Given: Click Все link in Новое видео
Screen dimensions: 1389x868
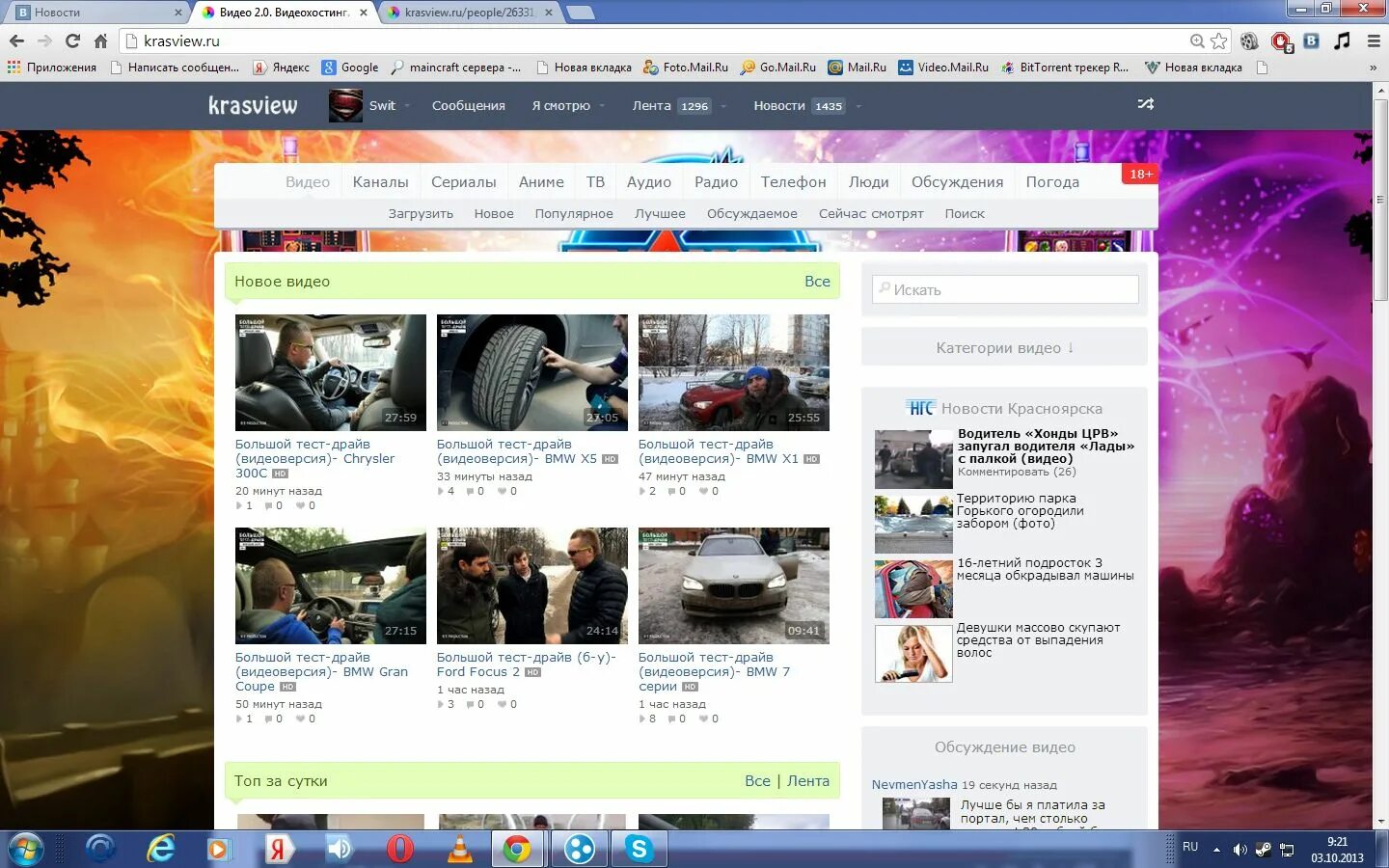Looking at the screenshot, I should [817, 282].
